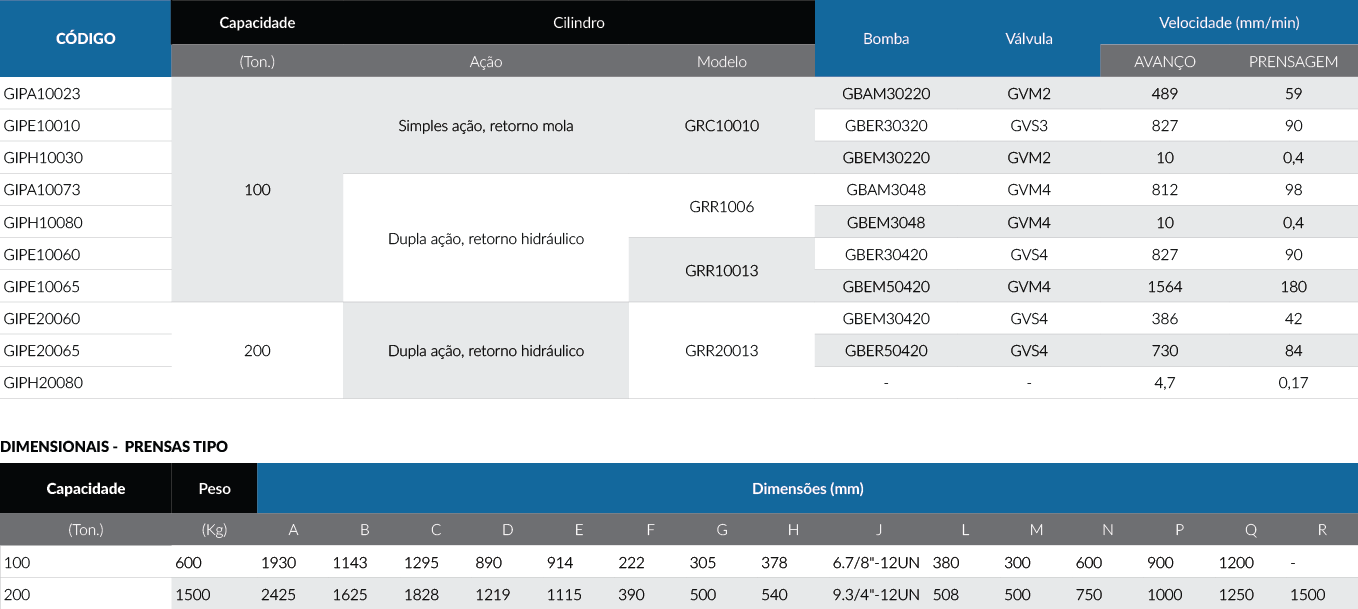1358x609 pixels.
Task: Click the GIPH10030 product code
Action: click(43, 158)
